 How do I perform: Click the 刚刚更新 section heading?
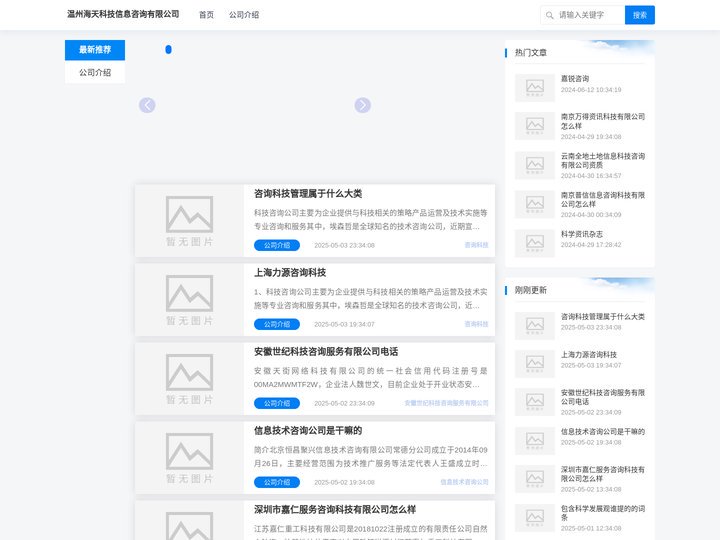coord(531,290)
